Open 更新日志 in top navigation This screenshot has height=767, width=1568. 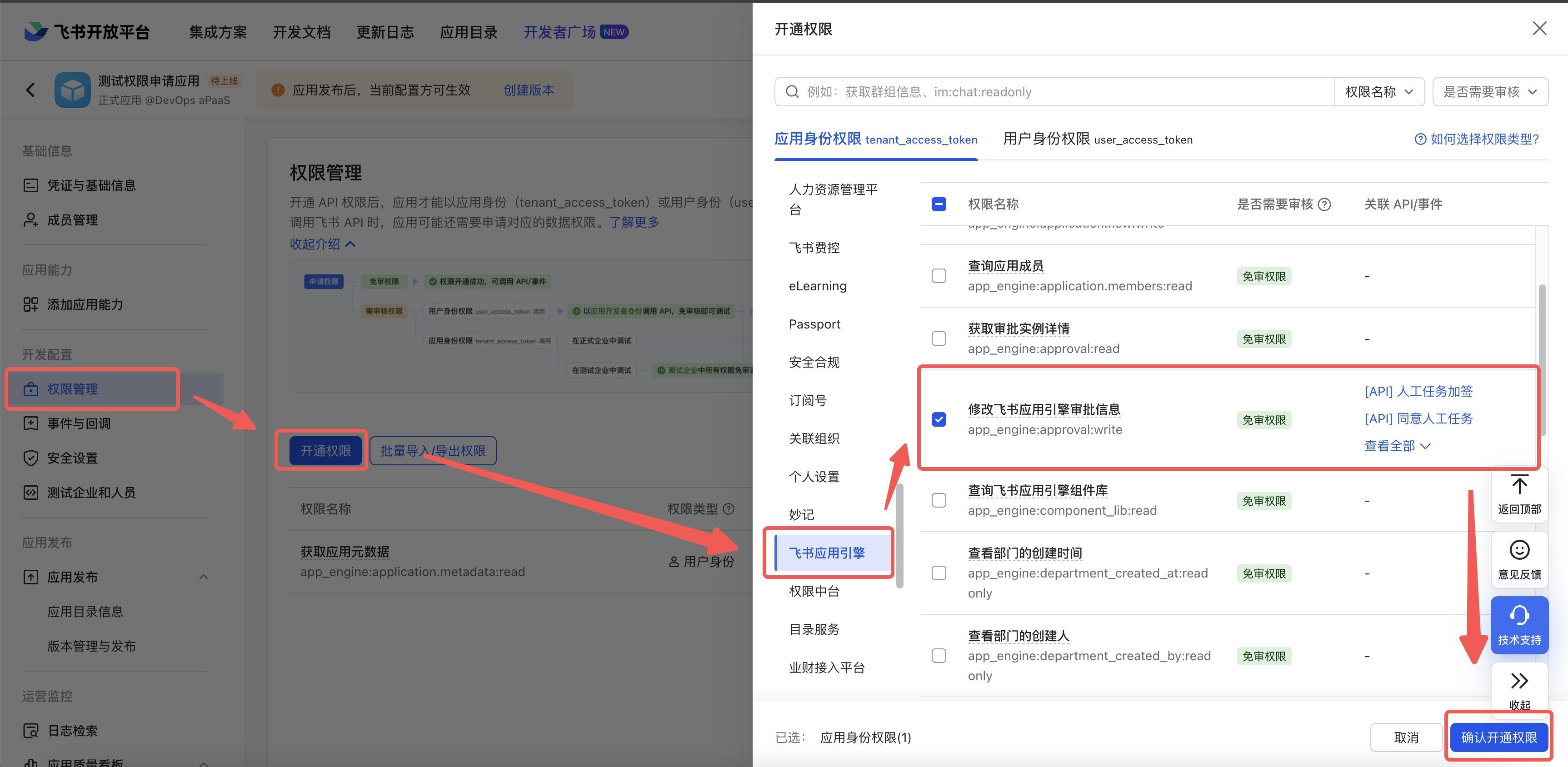[385, 32]
